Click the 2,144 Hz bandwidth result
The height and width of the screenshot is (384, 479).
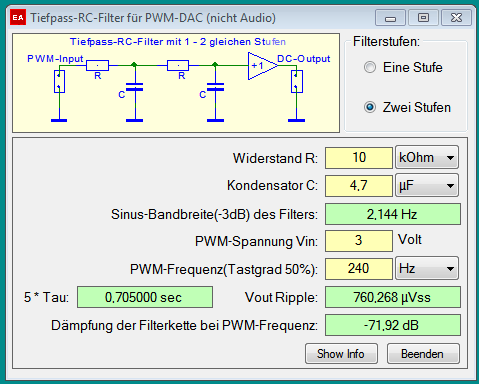pos(393,214)
